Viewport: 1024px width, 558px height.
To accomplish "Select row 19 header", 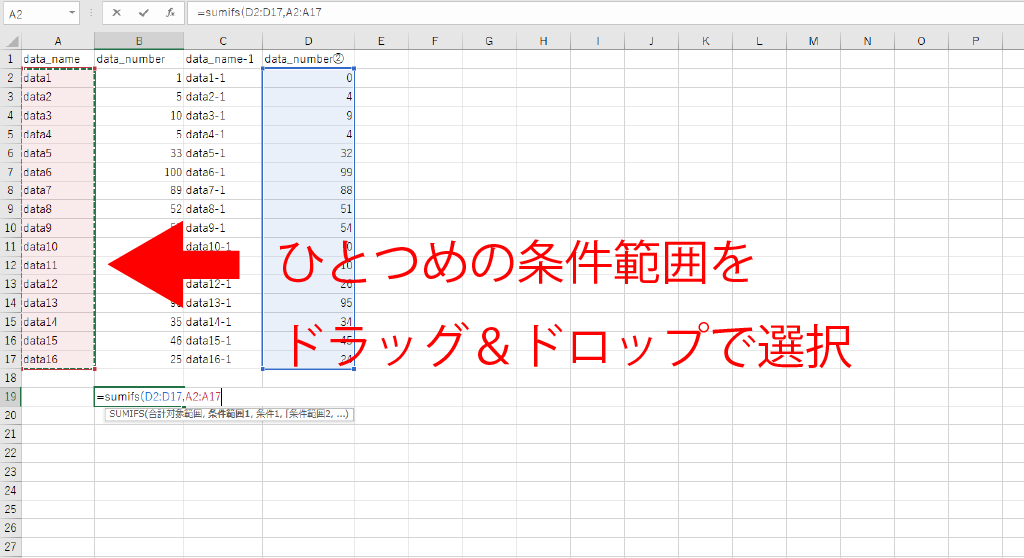I will pyautogui.click(x=10, y=397).
